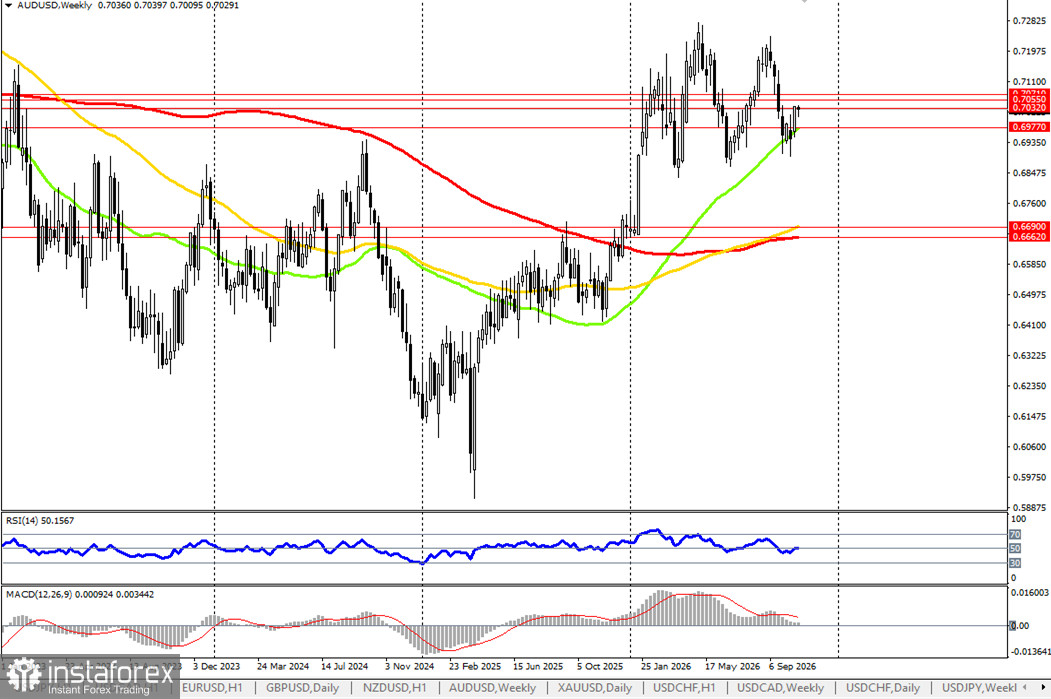Select the 0.69770 horizontal level label
Viewport: 1051px width, 699px height.
point(1029,127)
